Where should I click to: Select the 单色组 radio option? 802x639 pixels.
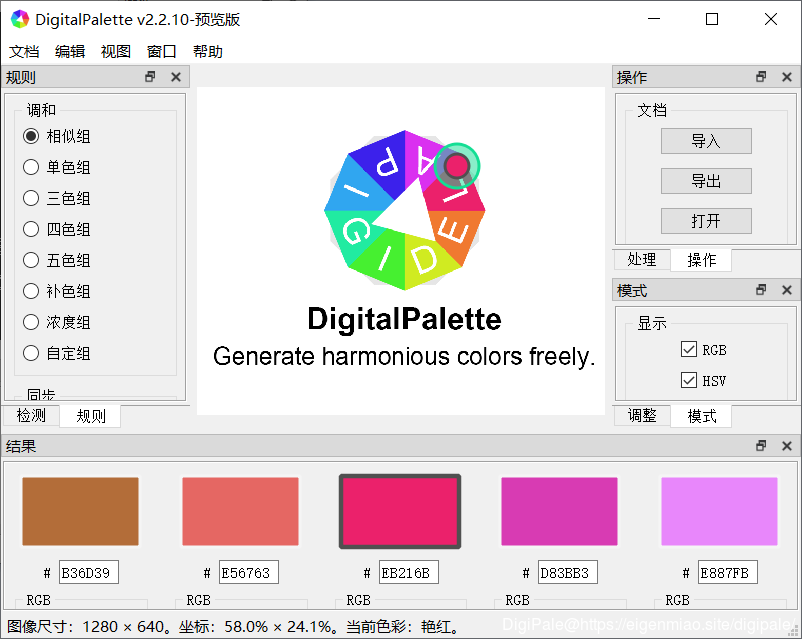(x=31, y=167)
